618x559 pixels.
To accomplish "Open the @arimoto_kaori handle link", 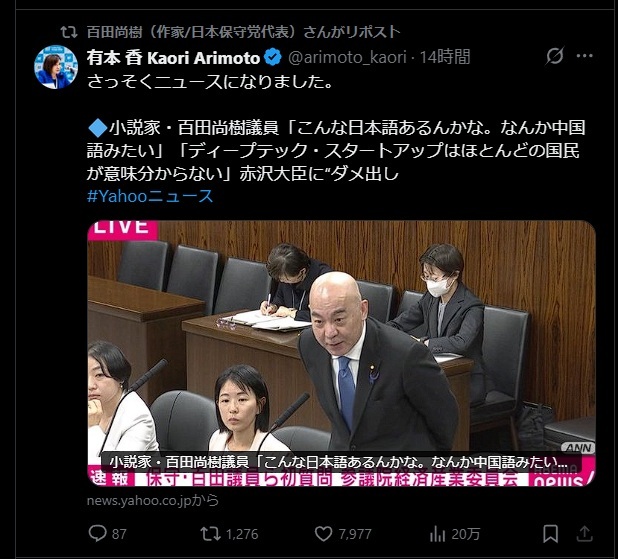I will click(x=347, y=58).
